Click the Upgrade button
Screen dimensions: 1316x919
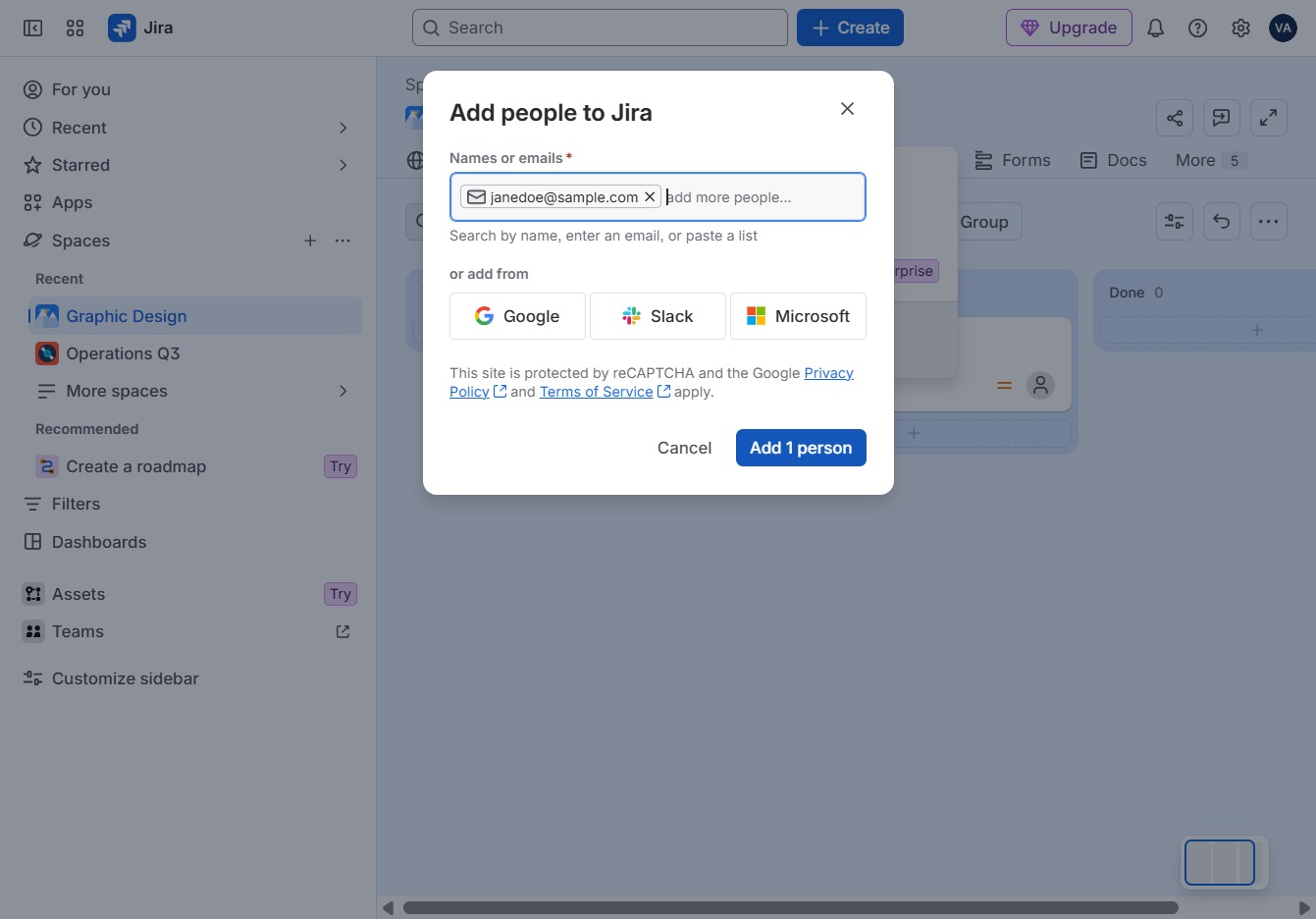point(1069,27)
